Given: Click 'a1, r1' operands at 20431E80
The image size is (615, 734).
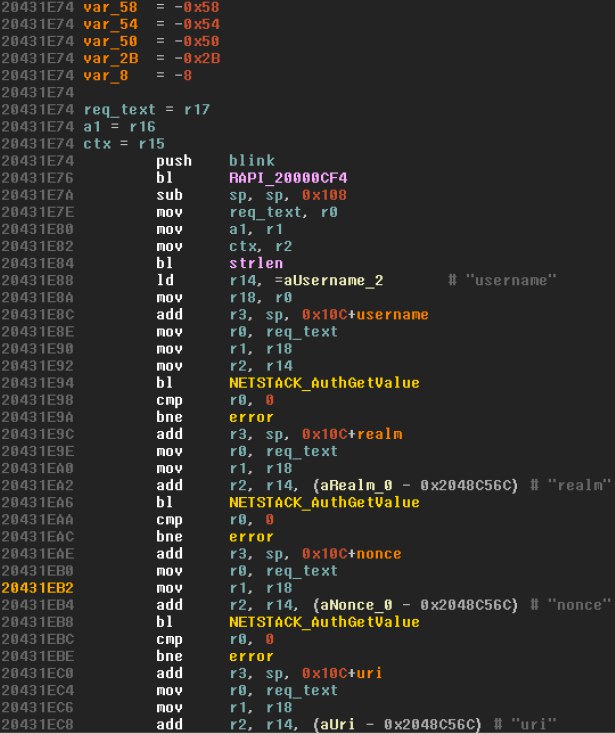Looking at the screenshot, I should [x=256, y=229].
